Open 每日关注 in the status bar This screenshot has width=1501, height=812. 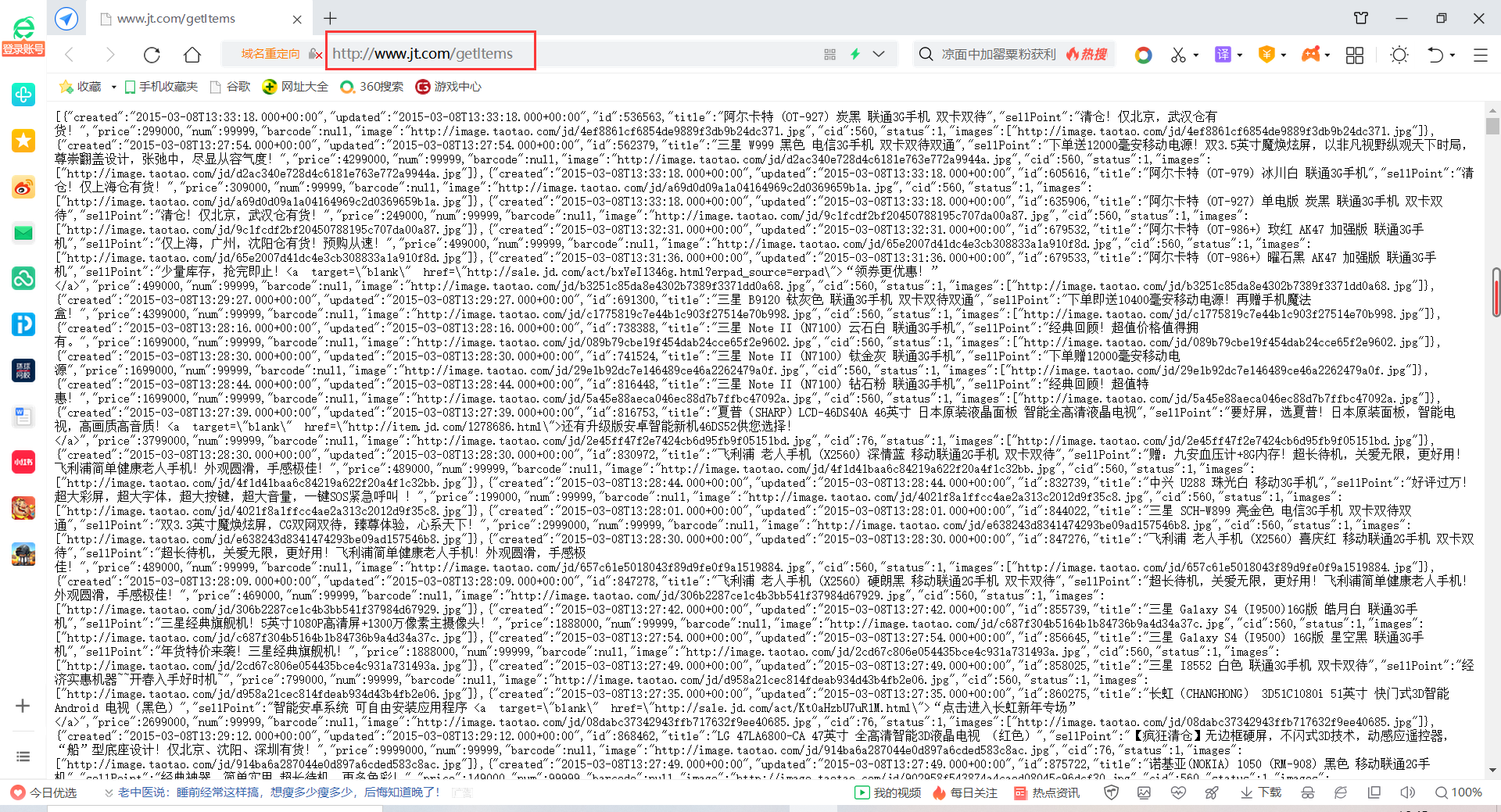pos(965,792)
